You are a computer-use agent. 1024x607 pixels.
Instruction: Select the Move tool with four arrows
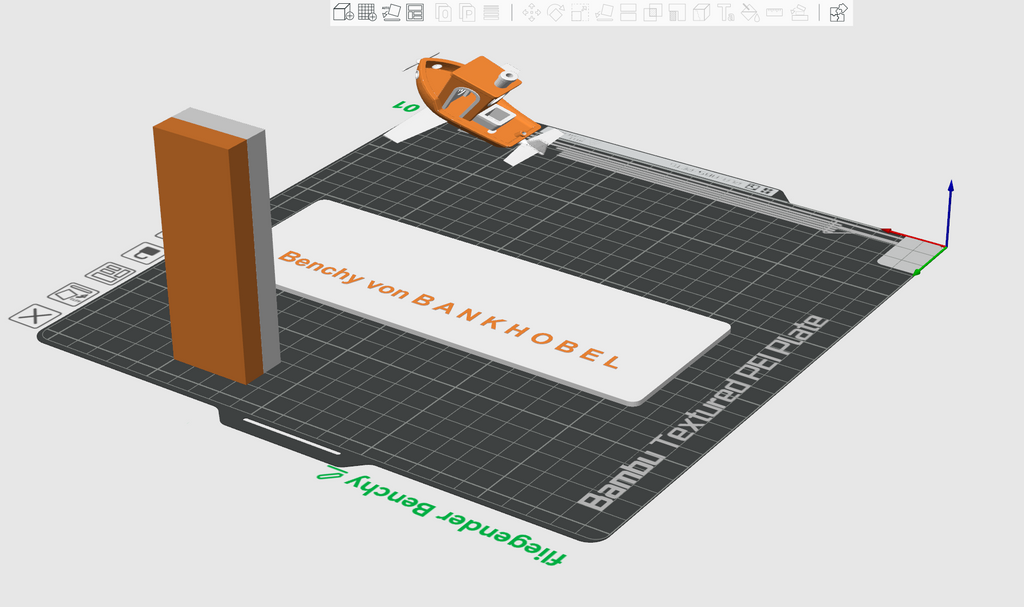tap(532, 12)
